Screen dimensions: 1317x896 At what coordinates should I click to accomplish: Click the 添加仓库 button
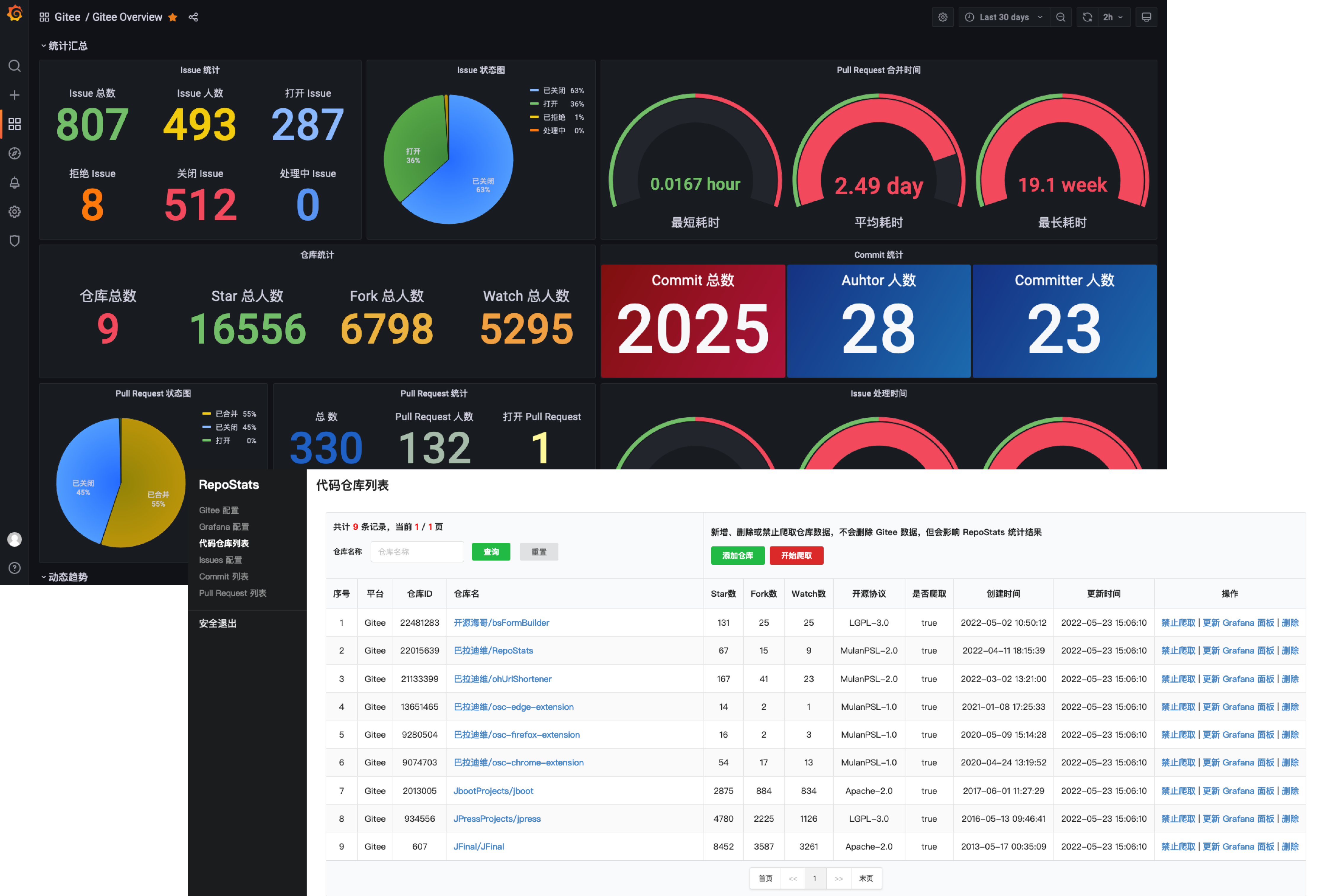click(x=738, y=555)
